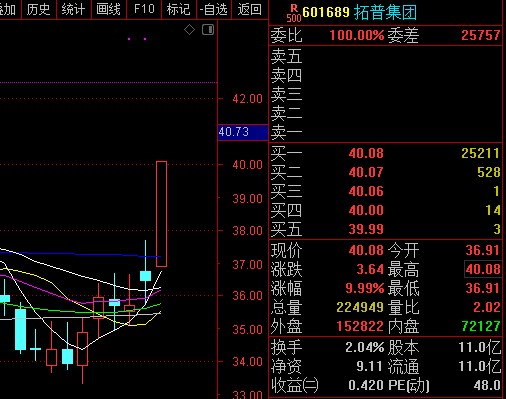Screen dimensions: 506x399
Task: Select the 卖一 order row
Action: (x=385, y=132)
